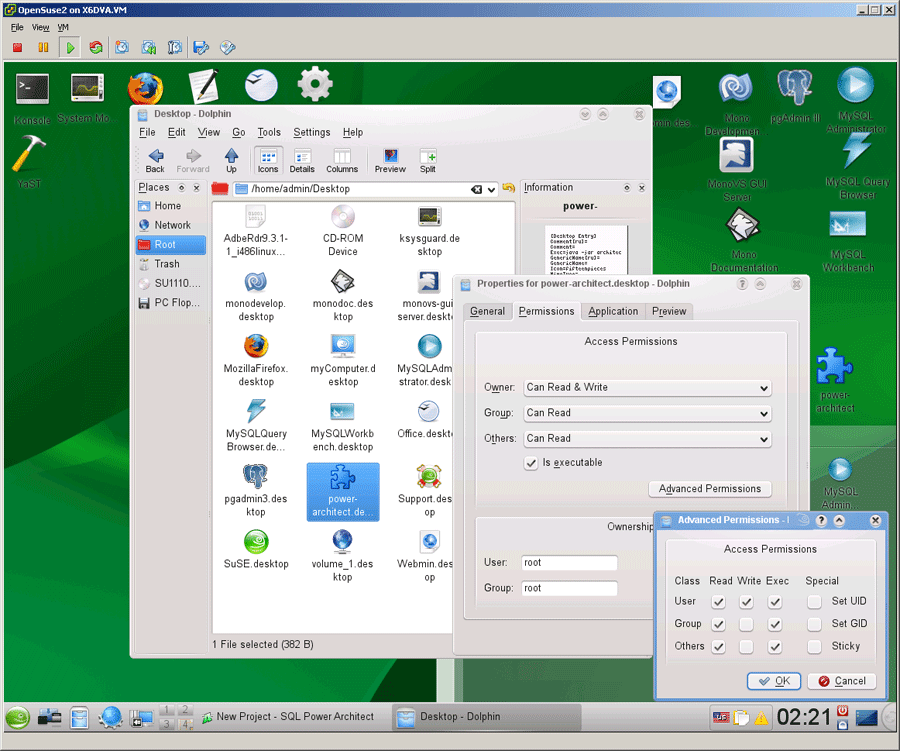Click the Advanced Permissions button
Image resolution: width=900 pixels, height=751 pixels.
710,489
